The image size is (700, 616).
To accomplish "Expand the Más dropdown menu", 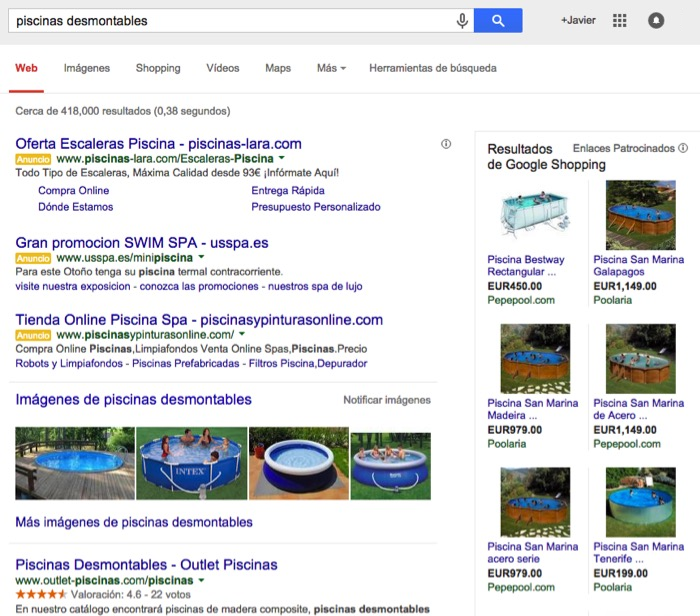I will (331, 68).
